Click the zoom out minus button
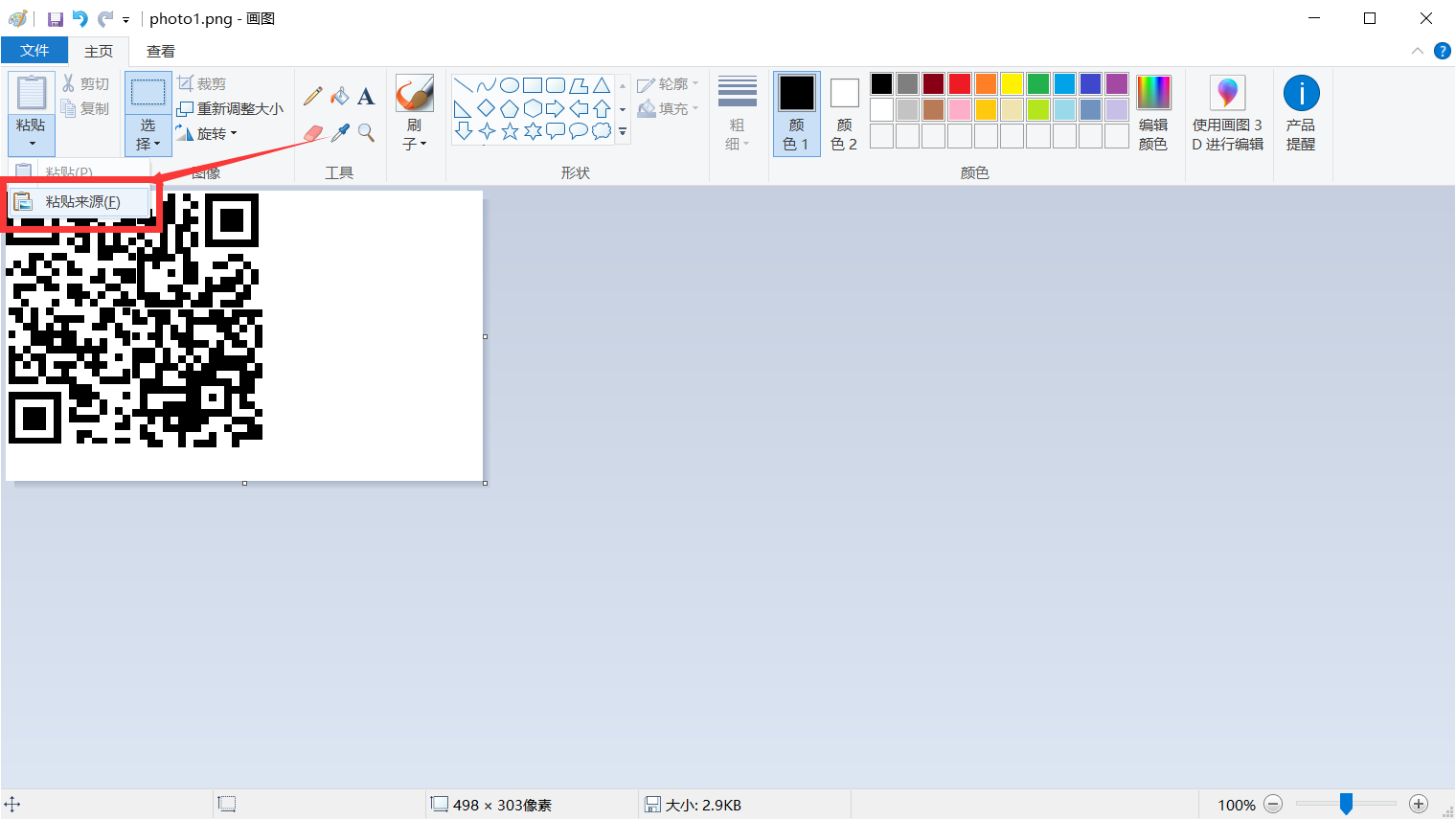The image size is (1456, 820). click(1273, 805)
